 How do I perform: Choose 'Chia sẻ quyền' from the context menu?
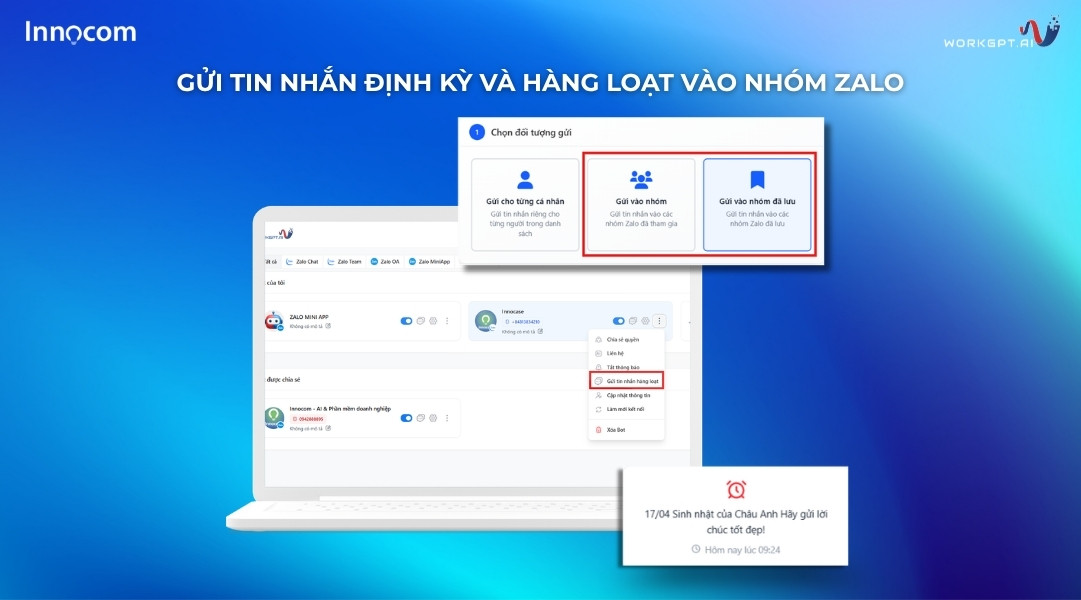pyautogui.click(x=626, y=339)
